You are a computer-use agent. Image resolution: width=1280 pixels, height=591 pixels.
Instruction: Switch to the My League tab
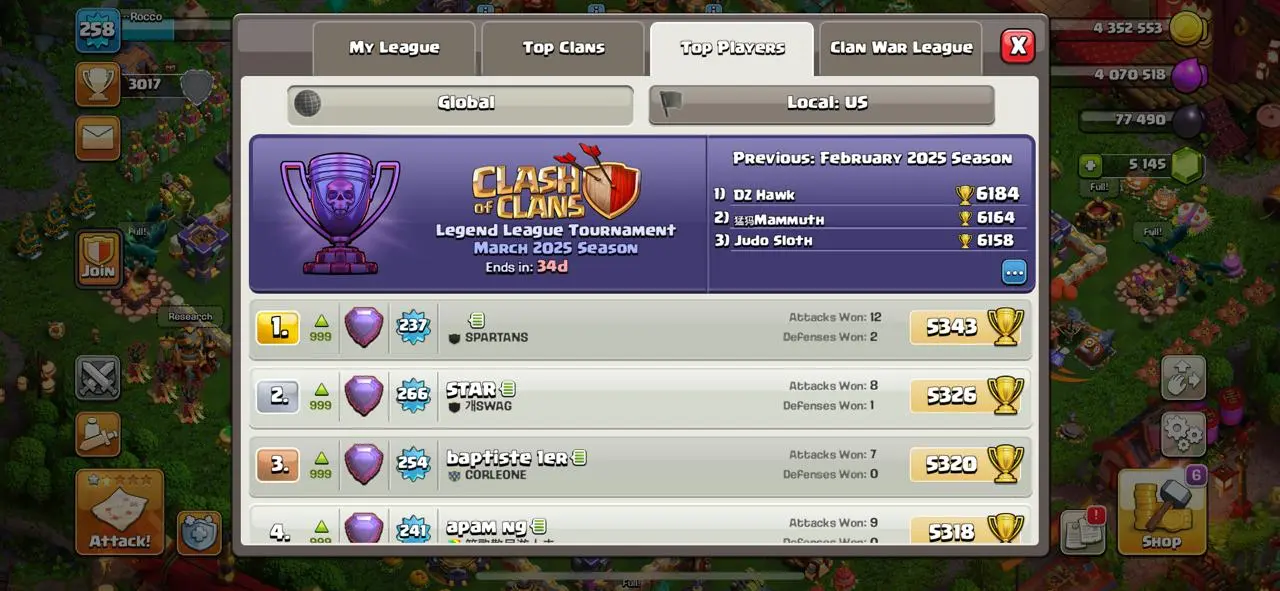click(394, 48)
